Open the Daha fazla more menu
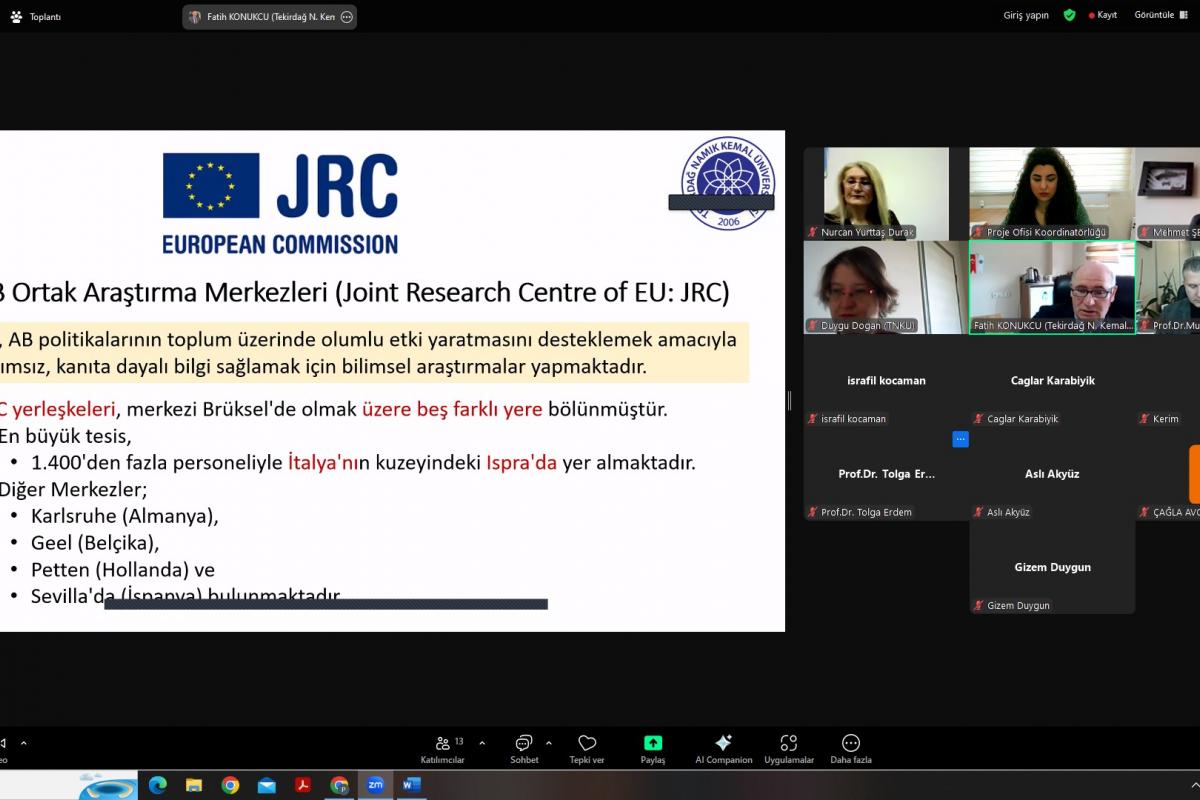The height and width of the screenshot is (800, 1200). 851,749
